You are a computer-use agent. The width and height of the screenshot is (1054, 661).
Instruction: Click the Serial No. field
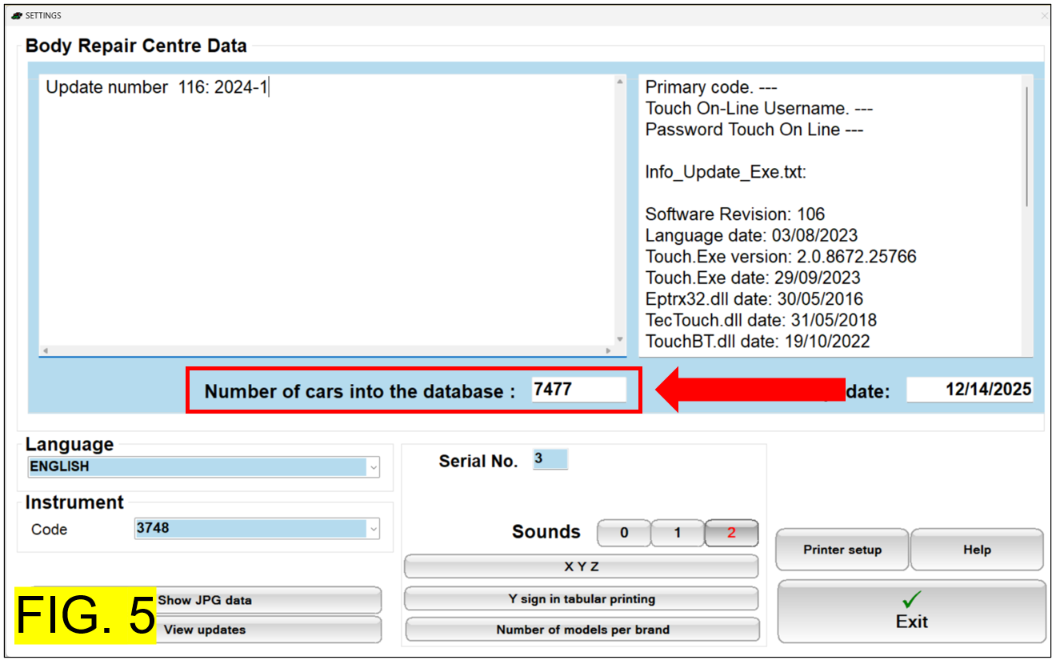pos(551,459)
